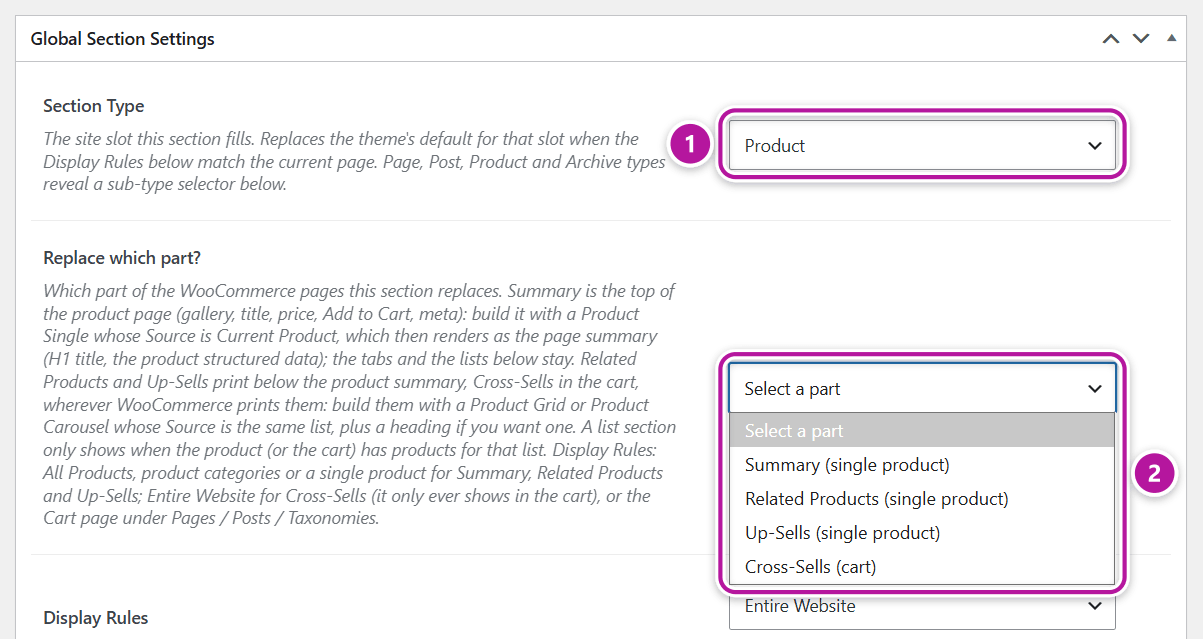Pick 'Cross-Sells (cart)' from the list
The height and width of the screenshot is (639, 1203).
coord(922,567)
